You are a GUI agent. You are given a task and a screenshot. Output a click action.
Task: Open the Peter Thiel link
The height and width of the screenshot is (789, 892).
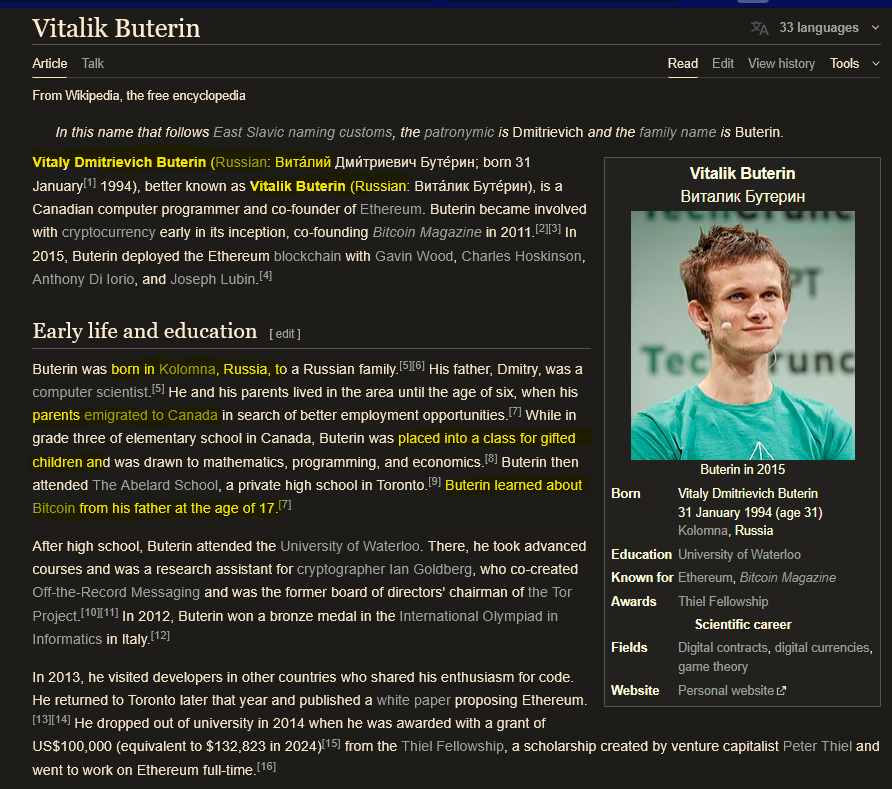pyautogui.click(x=817, y=746)
